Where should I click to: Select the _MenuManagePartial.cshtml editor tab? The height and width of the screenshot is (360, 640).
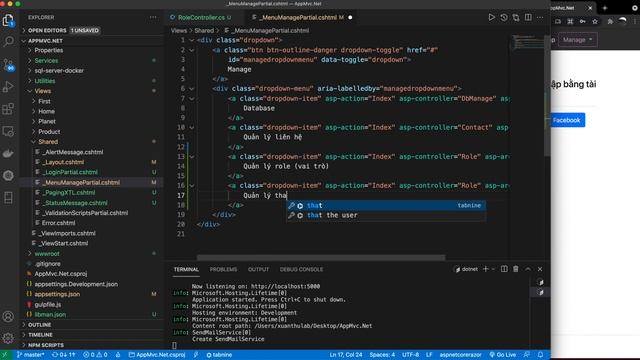301,18
